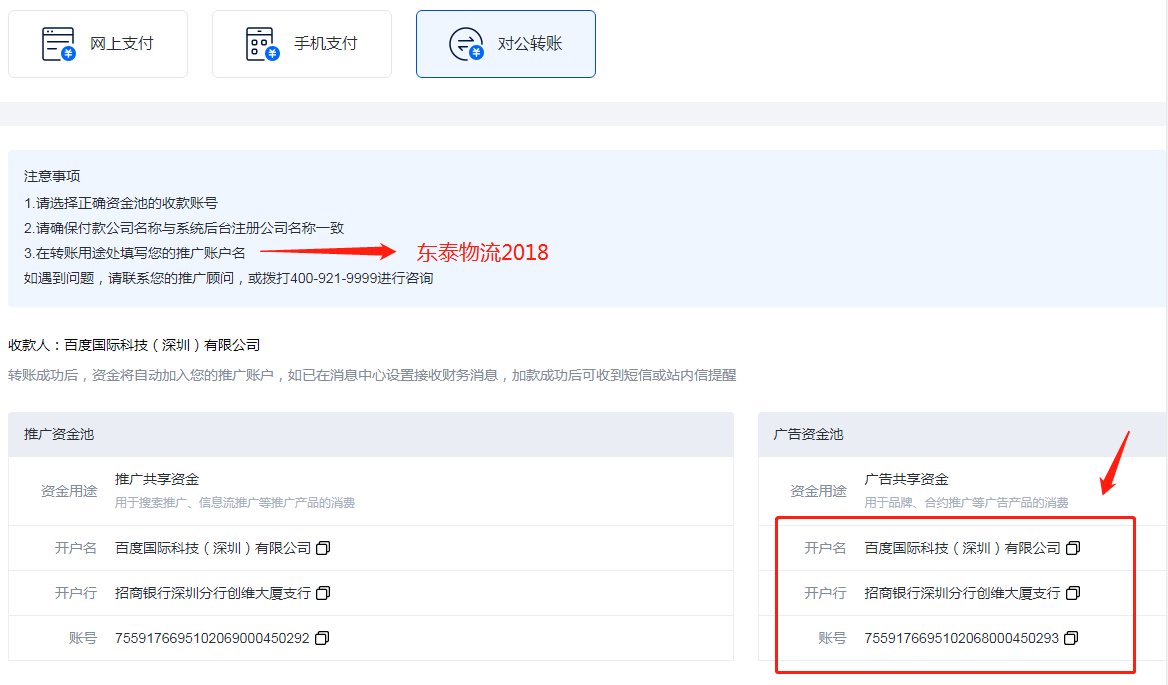1168x685 pixels.
Task: Click the 广告资金池 panel header
Action: [962, 434]
